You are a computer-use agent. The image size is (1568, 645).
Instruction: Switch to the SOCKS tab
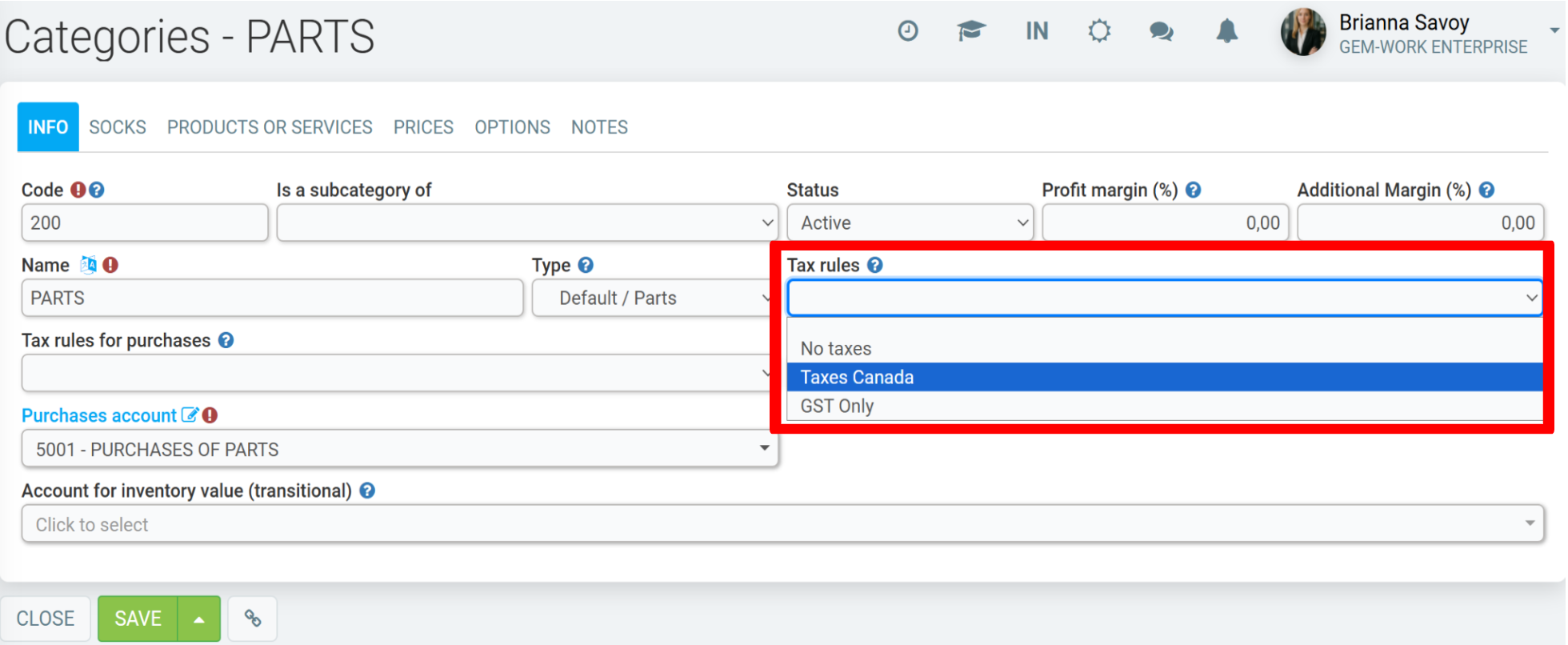pos(118,127)
